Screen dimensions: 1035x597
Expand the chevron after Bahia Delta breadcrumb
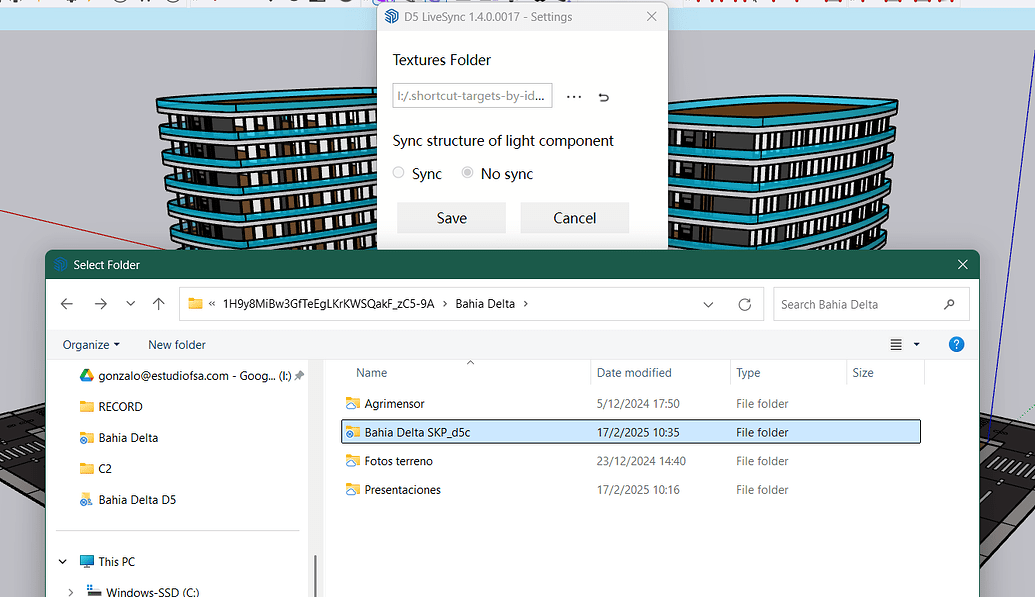click(526, 304)
